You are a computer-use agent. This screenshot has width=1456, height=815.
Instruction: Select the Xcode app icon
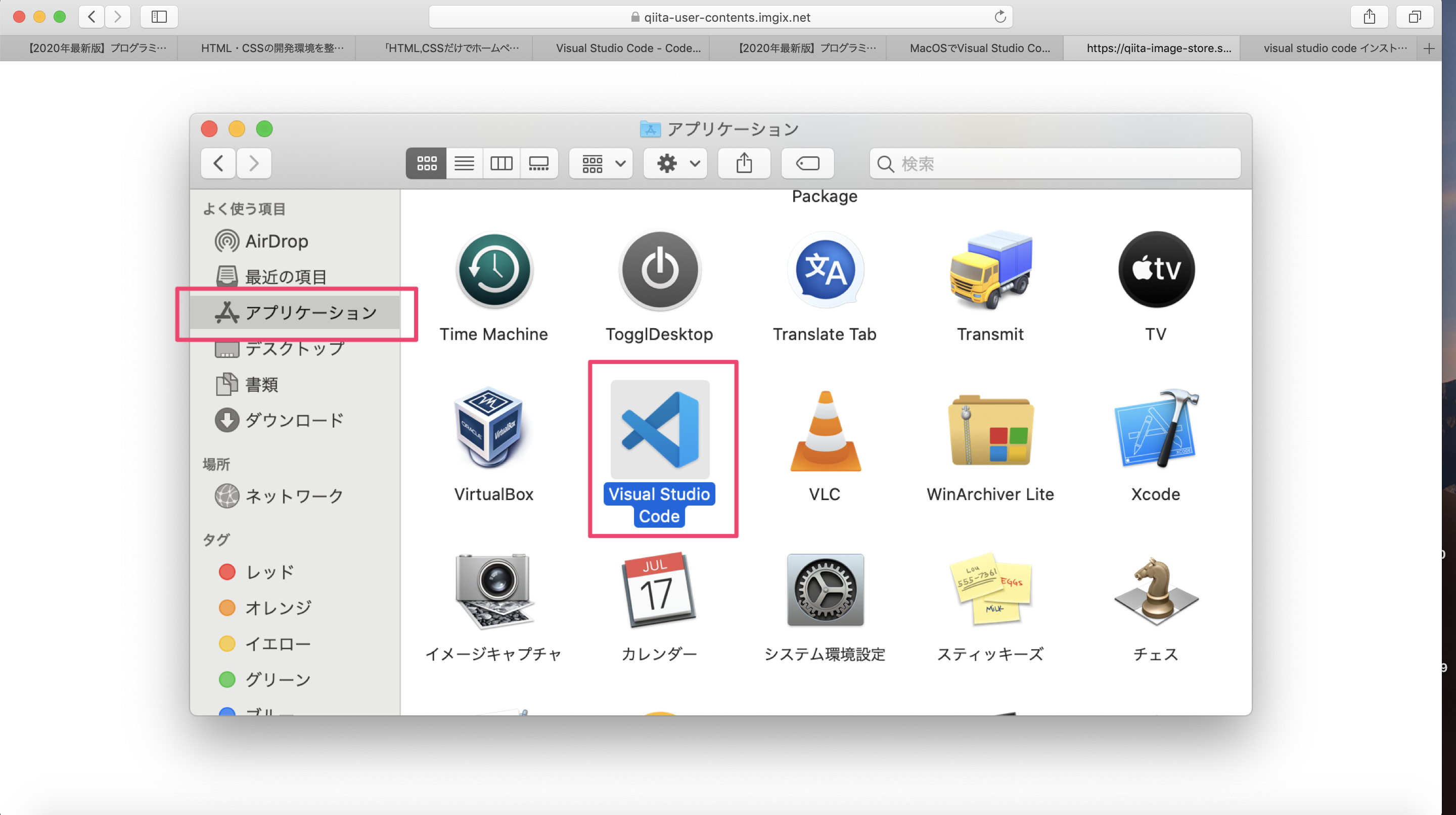coord(1155,429)
